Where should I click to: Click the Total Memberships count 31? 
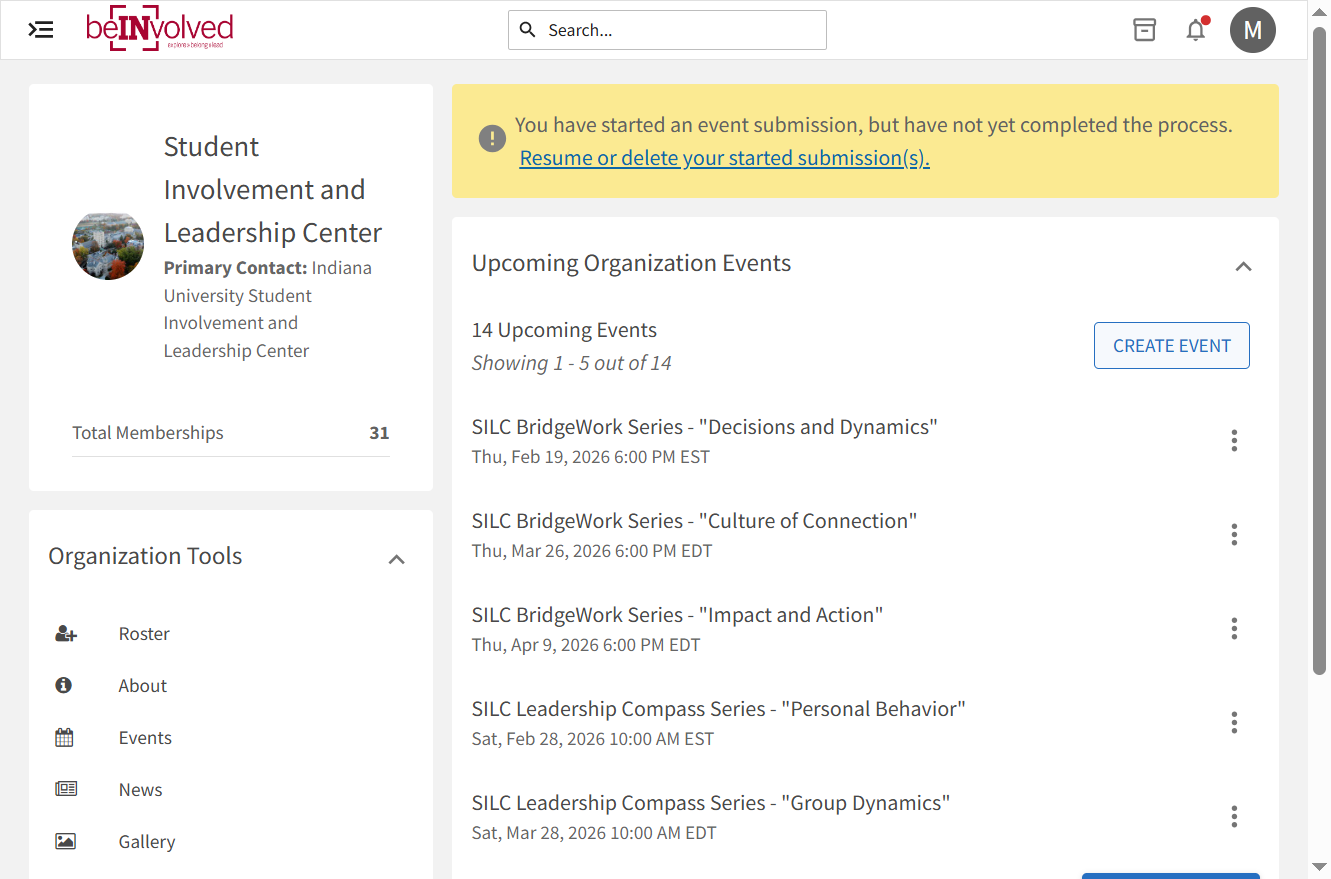[x=379, y=433]
